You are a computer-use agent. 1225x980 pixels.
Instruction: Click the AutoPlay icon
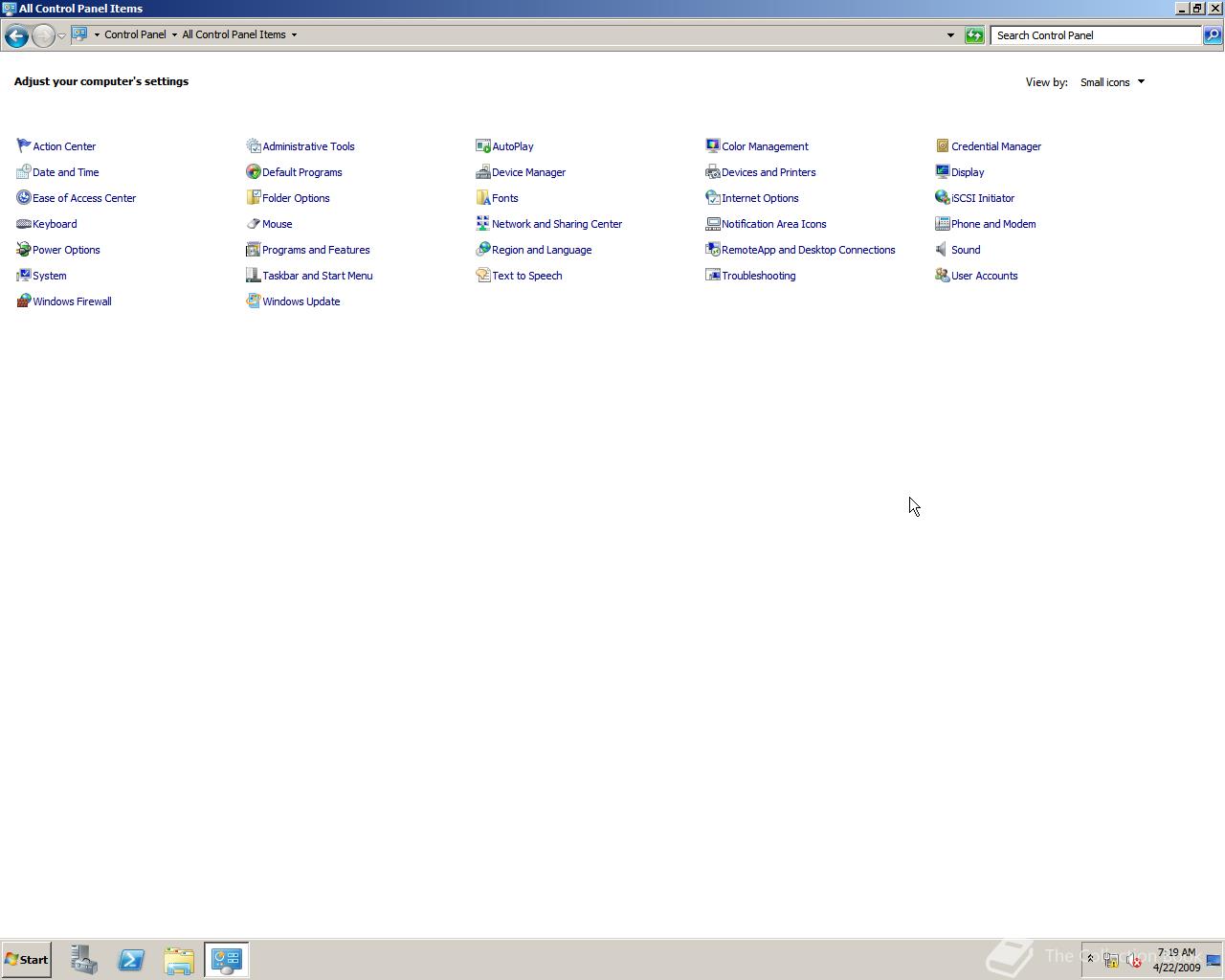tap(483, 146)
